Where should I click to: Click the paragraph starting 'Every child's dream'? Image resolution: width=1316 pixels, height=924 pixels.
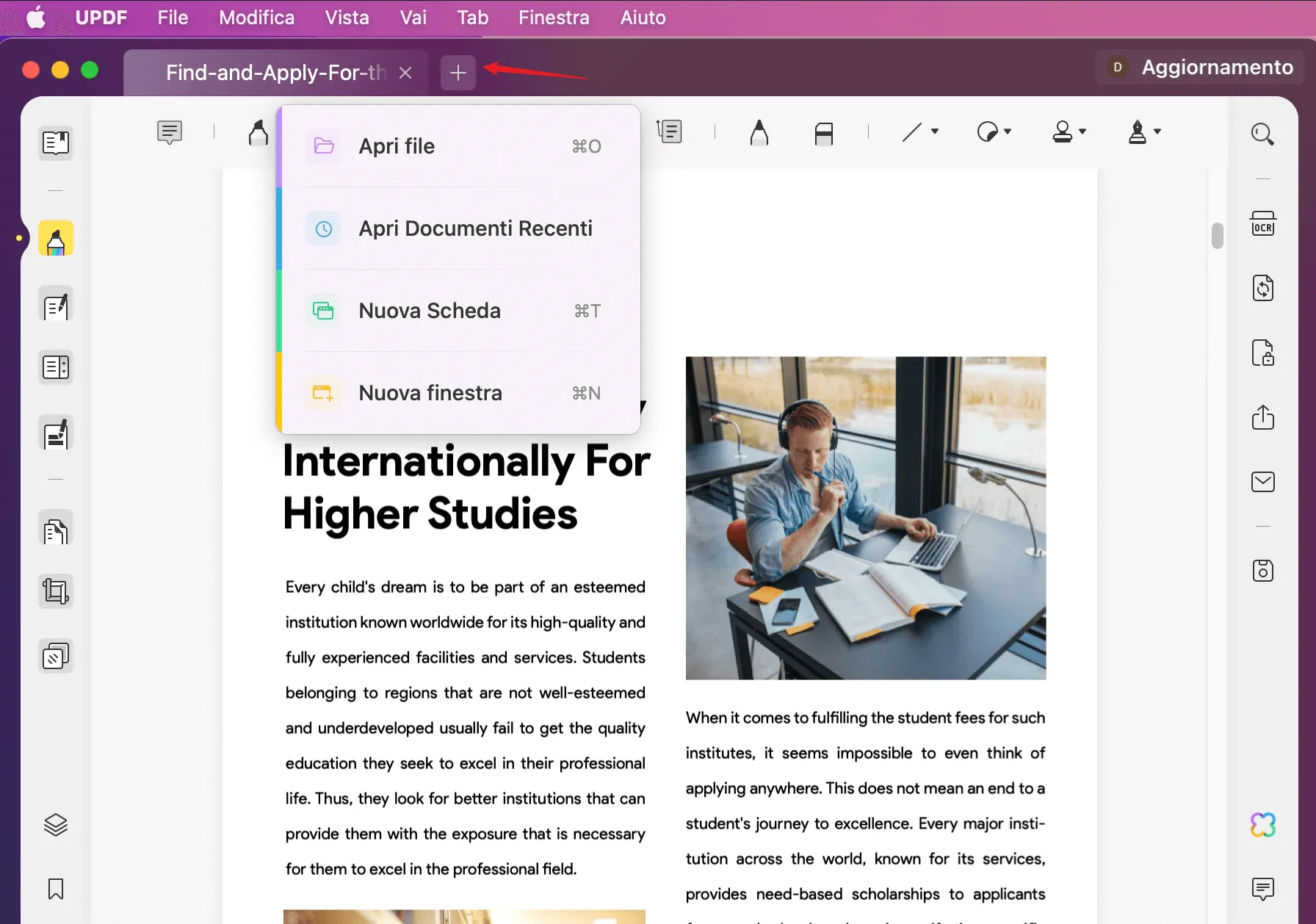pyautogui.click(x=466, y=728)
